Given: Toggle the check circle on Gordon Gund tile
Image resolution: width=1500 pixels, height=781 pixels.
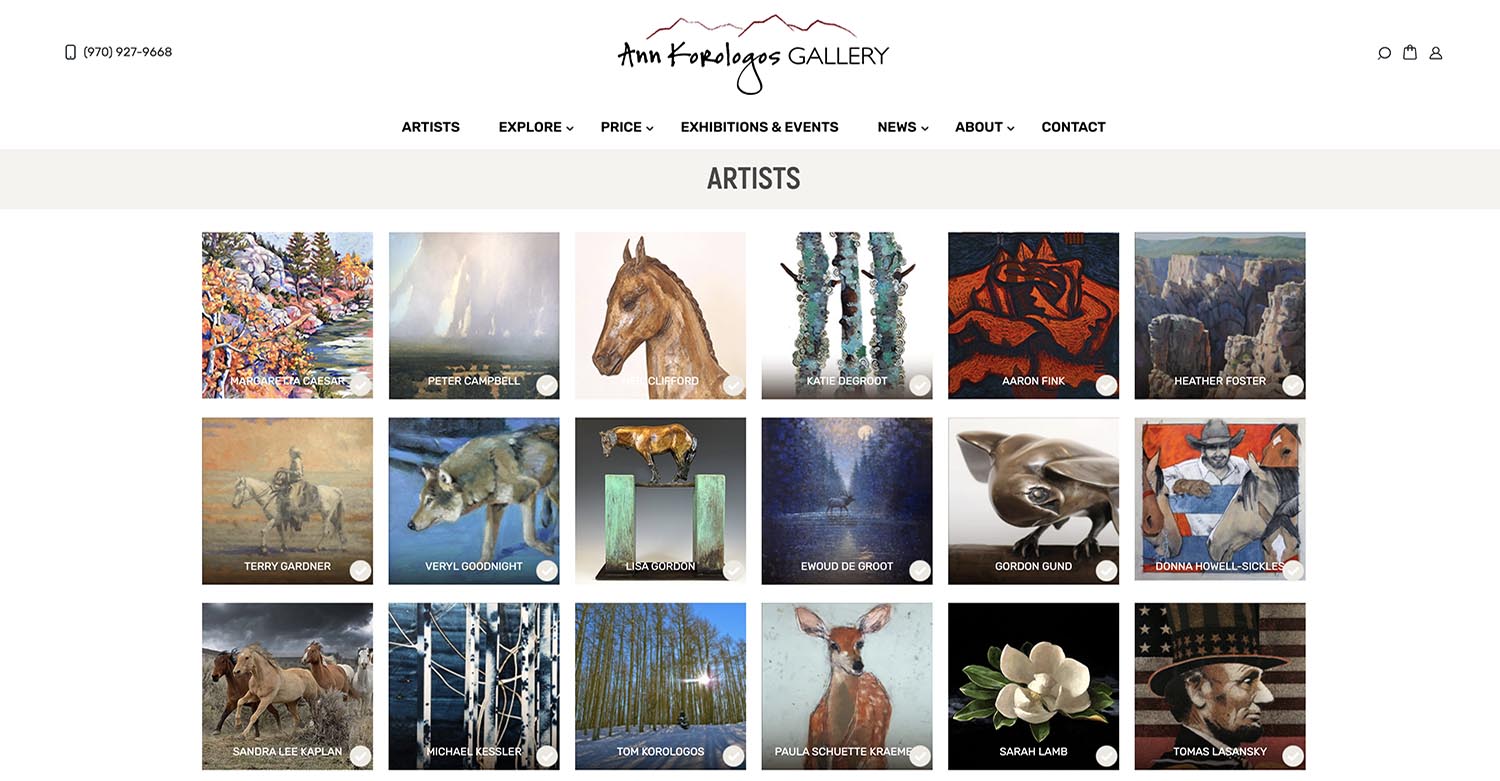Looking at the screenshot, I should pos(1106,570).
